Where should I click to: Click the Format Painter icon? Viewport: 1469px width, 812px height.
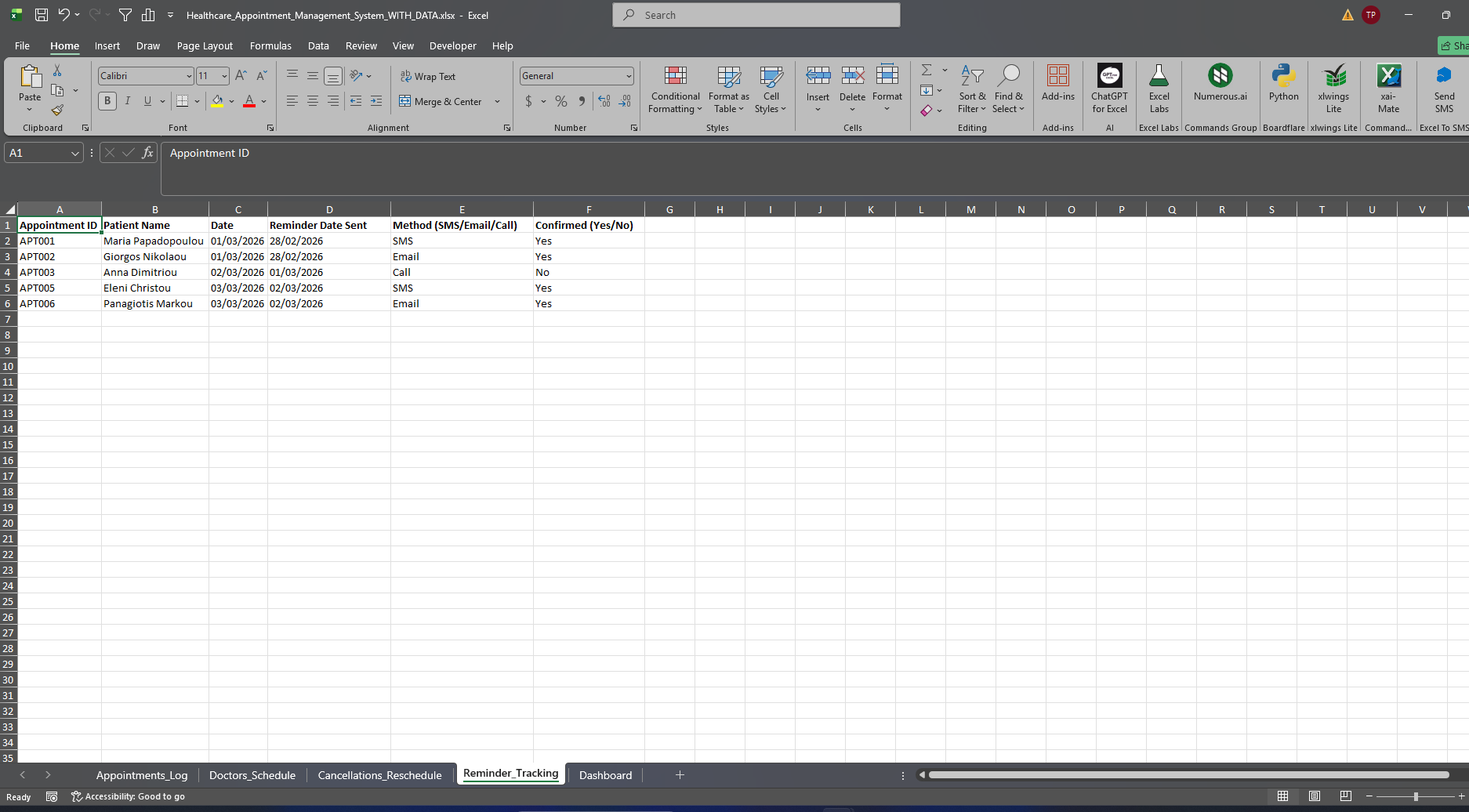click(57, 111)
